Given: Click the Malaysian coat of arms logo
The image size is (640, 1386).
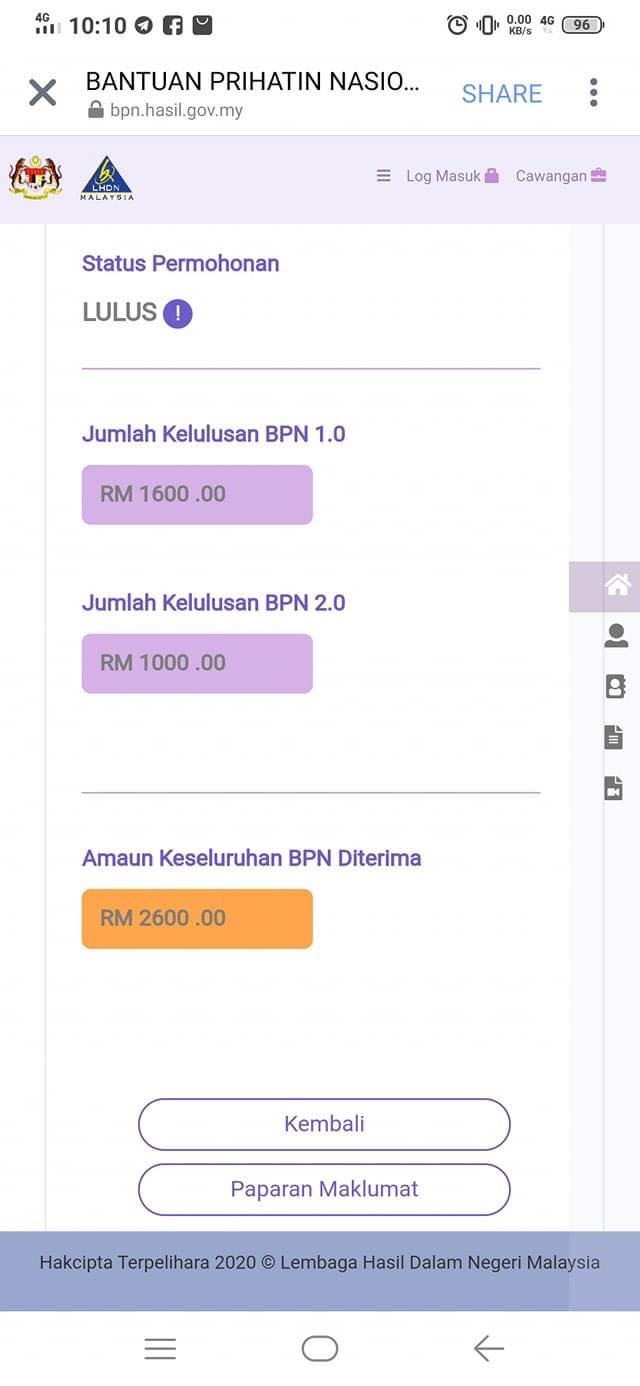Looking at the screenshot, I should 35,178.
